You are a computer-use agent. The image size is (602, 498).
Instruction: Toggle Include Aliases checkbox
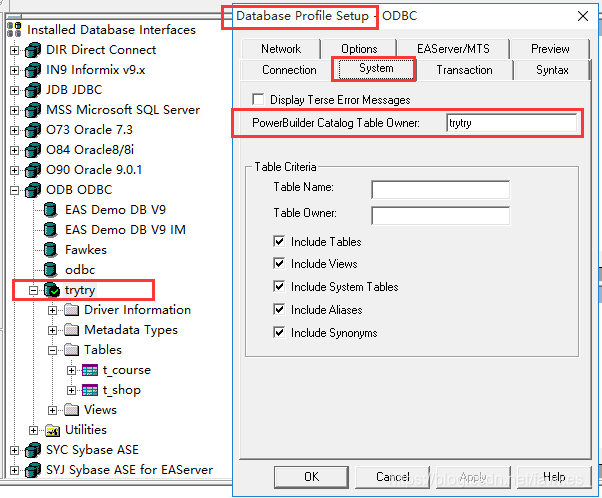[x=279, y=309]
